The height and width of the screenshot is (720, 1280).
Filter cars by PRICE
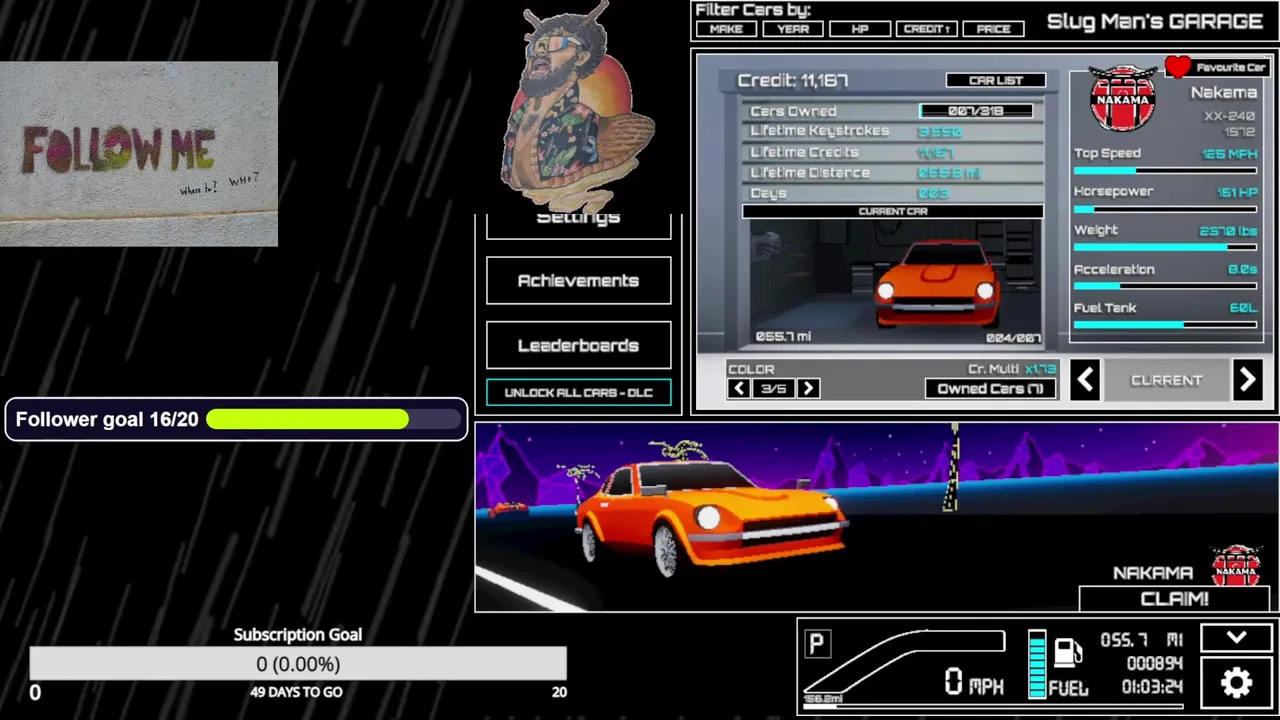pyautogui.click(x=994, y=29)
